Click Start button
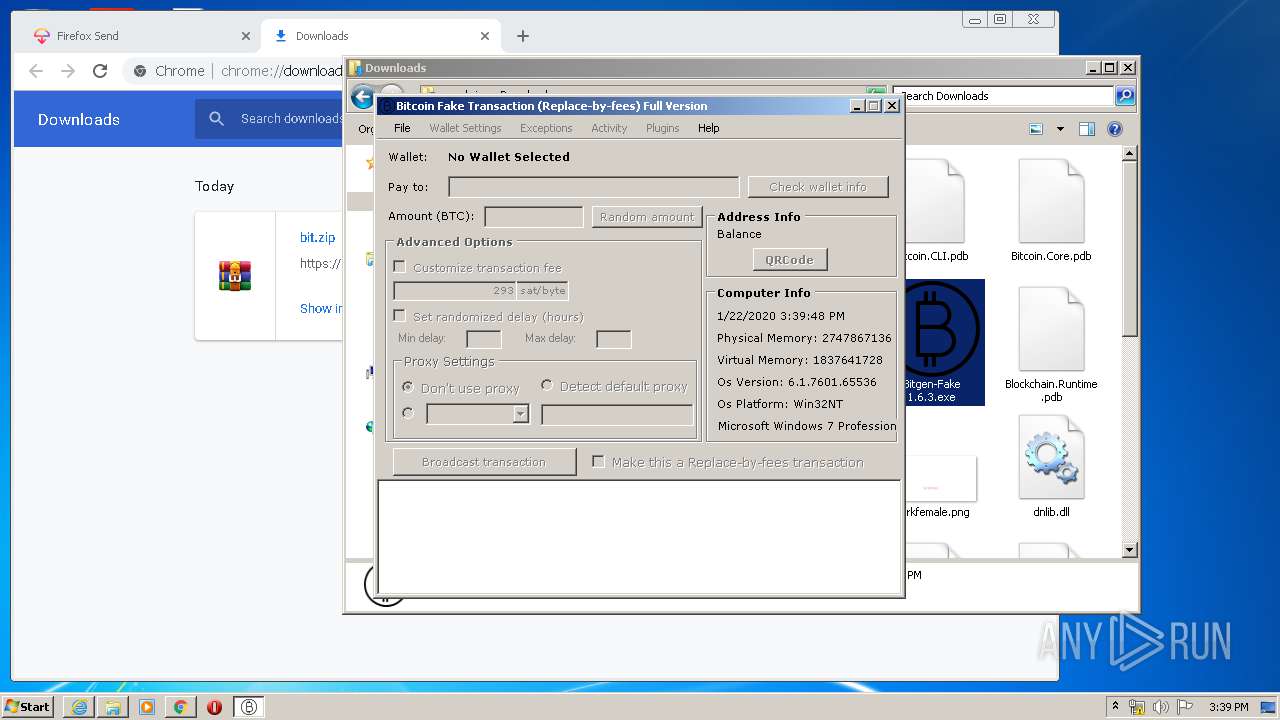This screenshot has height=720, width=1280. [x=28, y=707]
